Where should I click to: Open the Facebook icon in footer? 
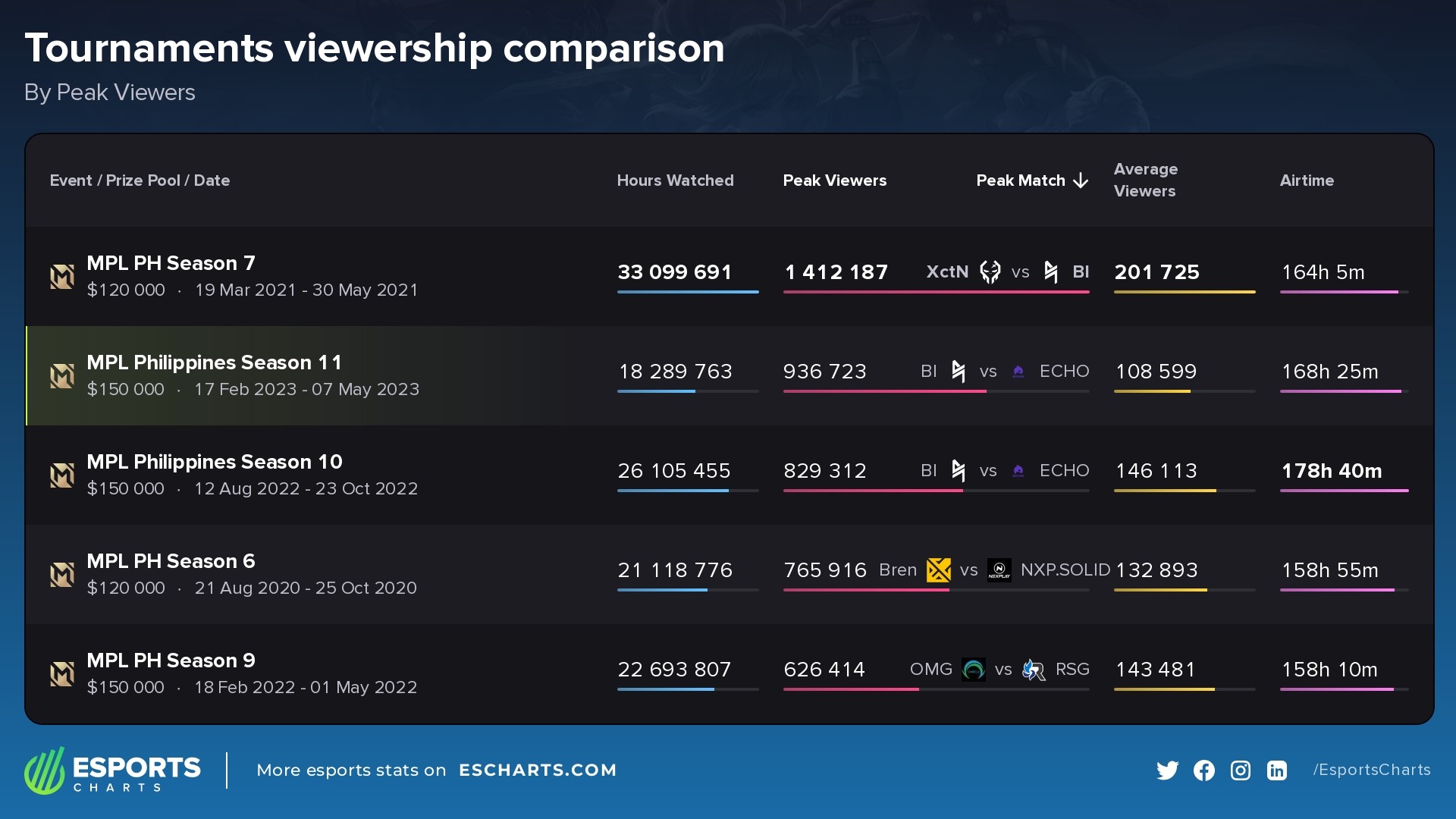[1203, 770]
